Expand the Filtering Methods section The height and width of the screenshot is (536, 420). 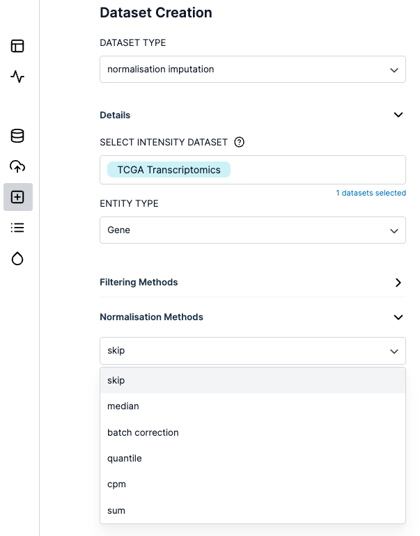398,282
